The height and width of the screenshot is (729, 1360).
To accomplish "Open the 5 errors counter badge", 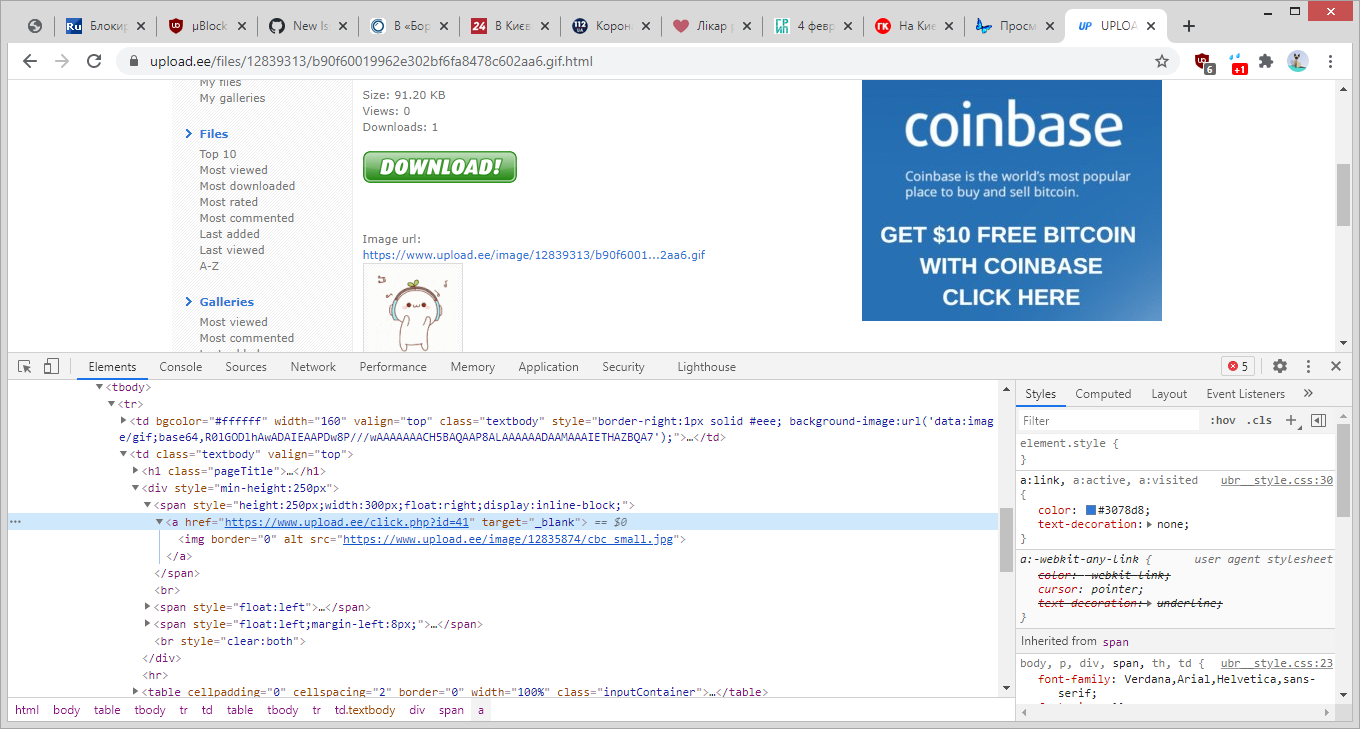I will point(1238,367).
